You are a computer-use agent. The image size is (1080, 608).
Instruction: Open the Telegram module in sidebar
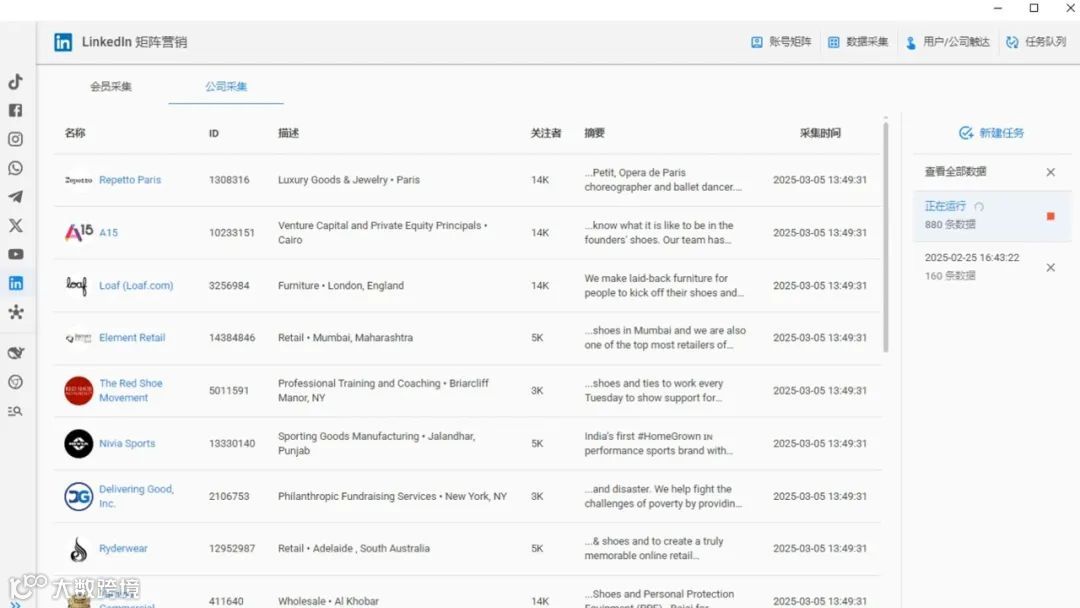click(x=15, y=197)
